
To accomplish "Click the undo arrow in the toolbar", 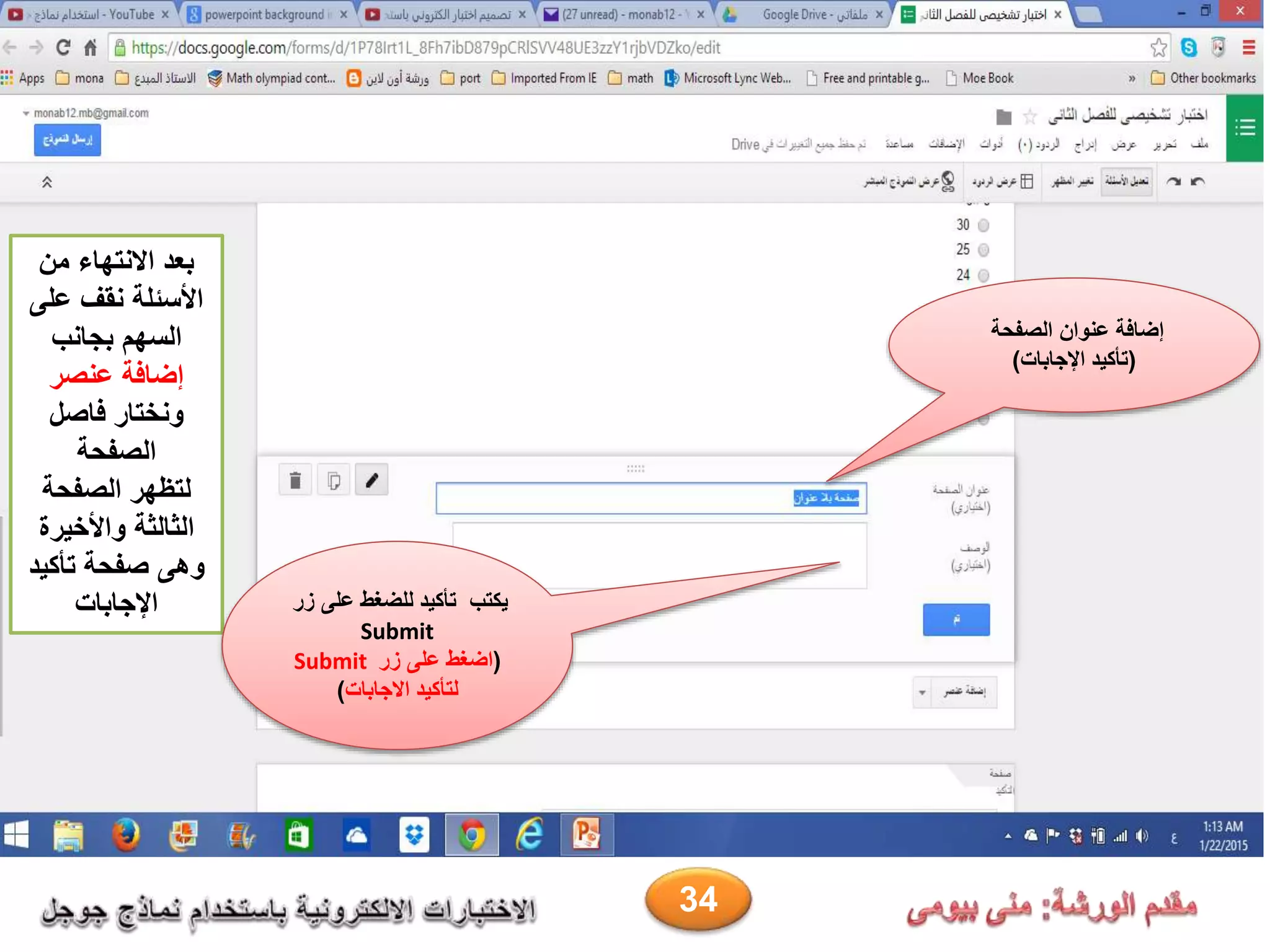I will (x=1197, y=181).
